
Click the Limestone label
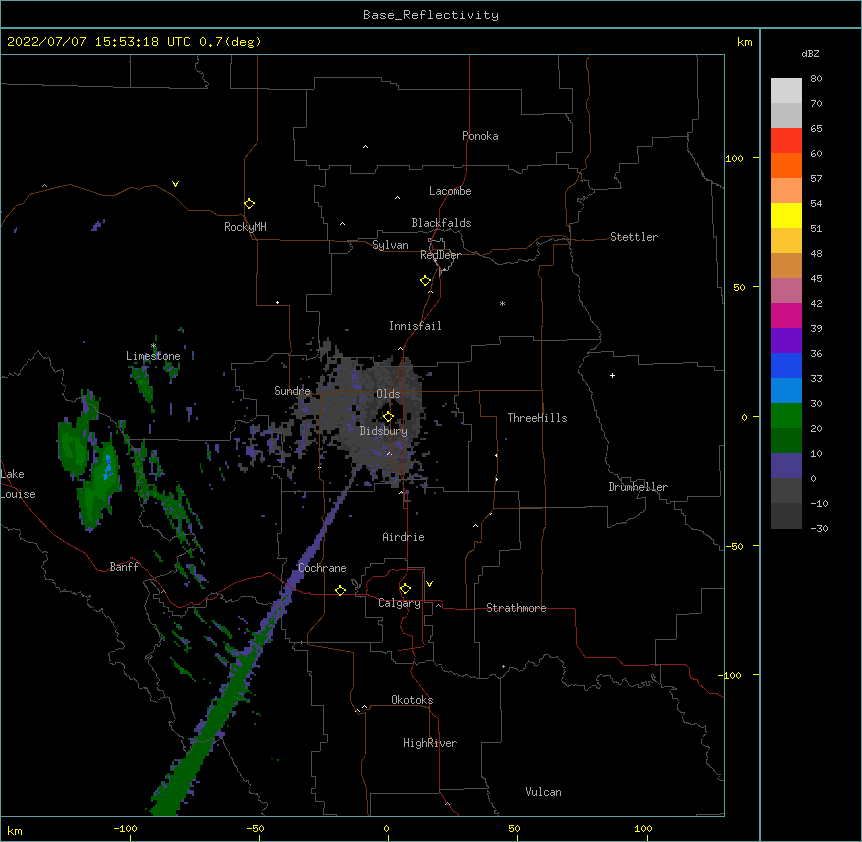click(x=153, y=356)
